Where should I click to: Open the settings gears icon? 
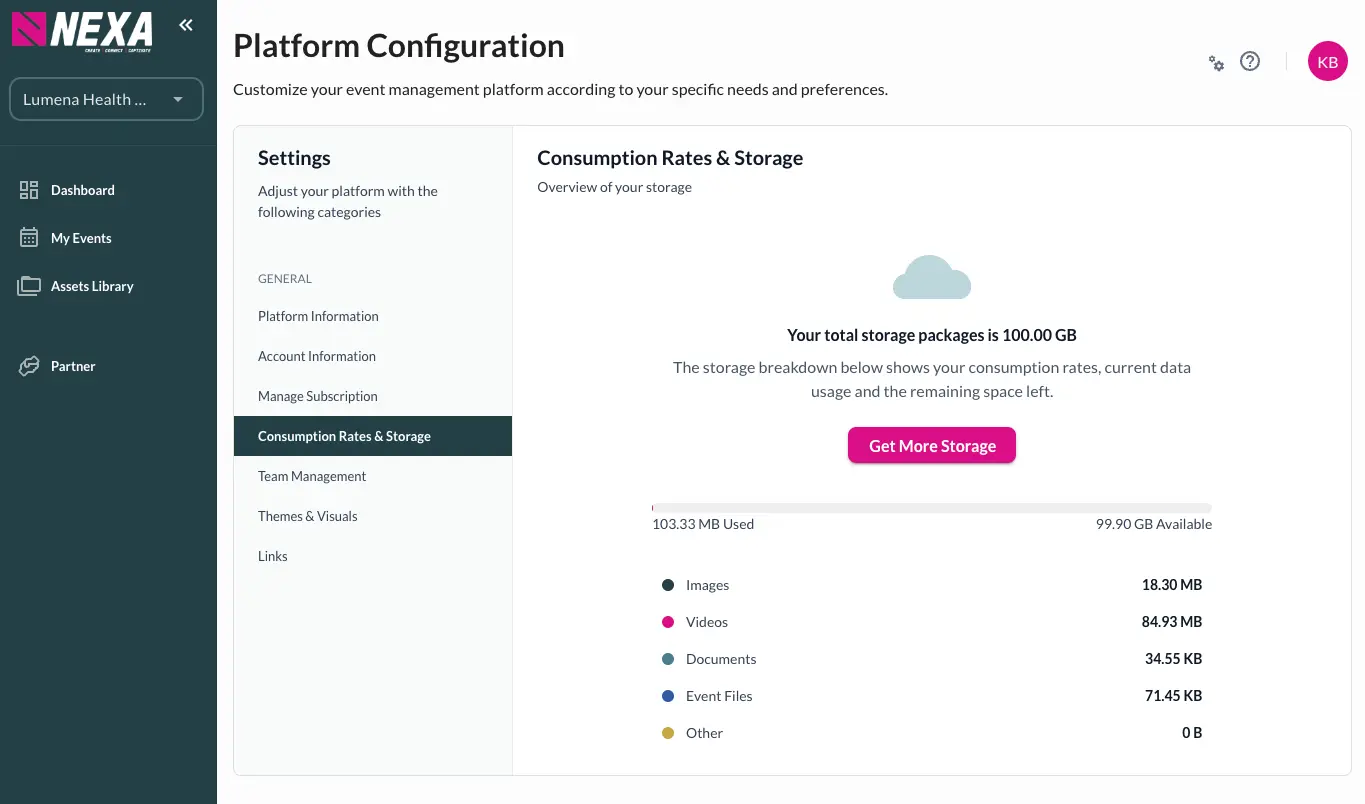click(x=1216, y=63)
